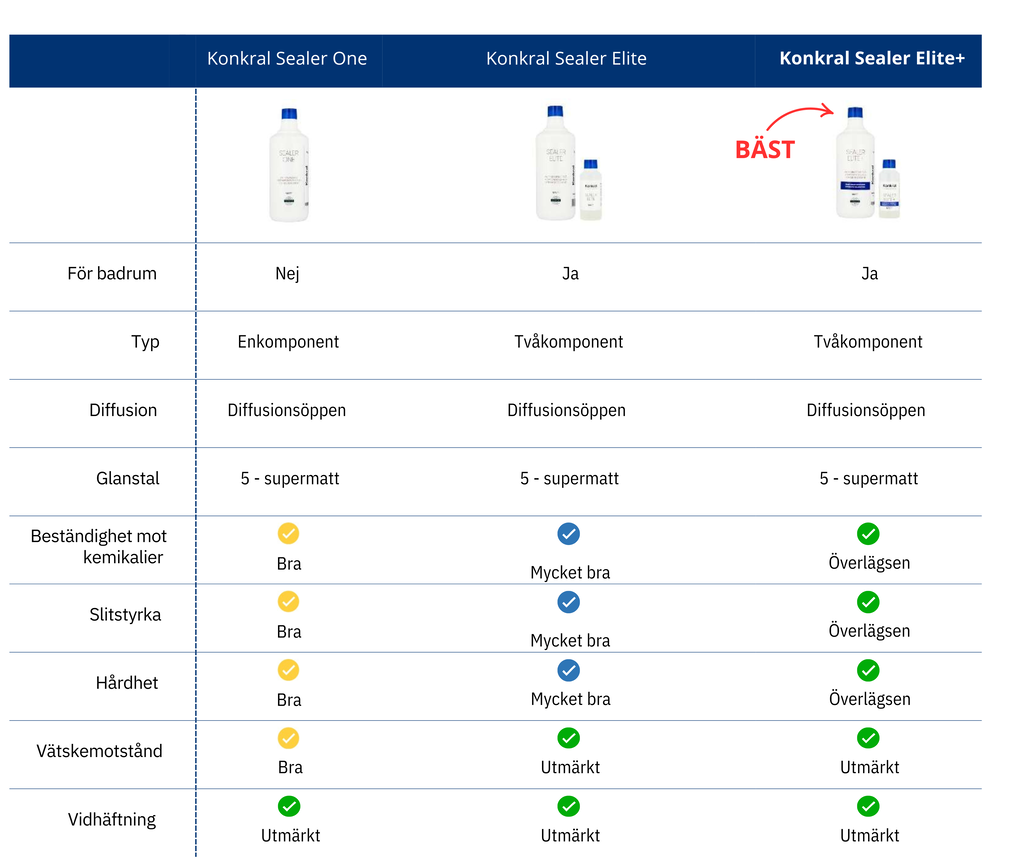Click the yellow checkmark for Sealer One Slitstyrka
The height and width of the screenshot is (866, 1024).
point(288,601)
